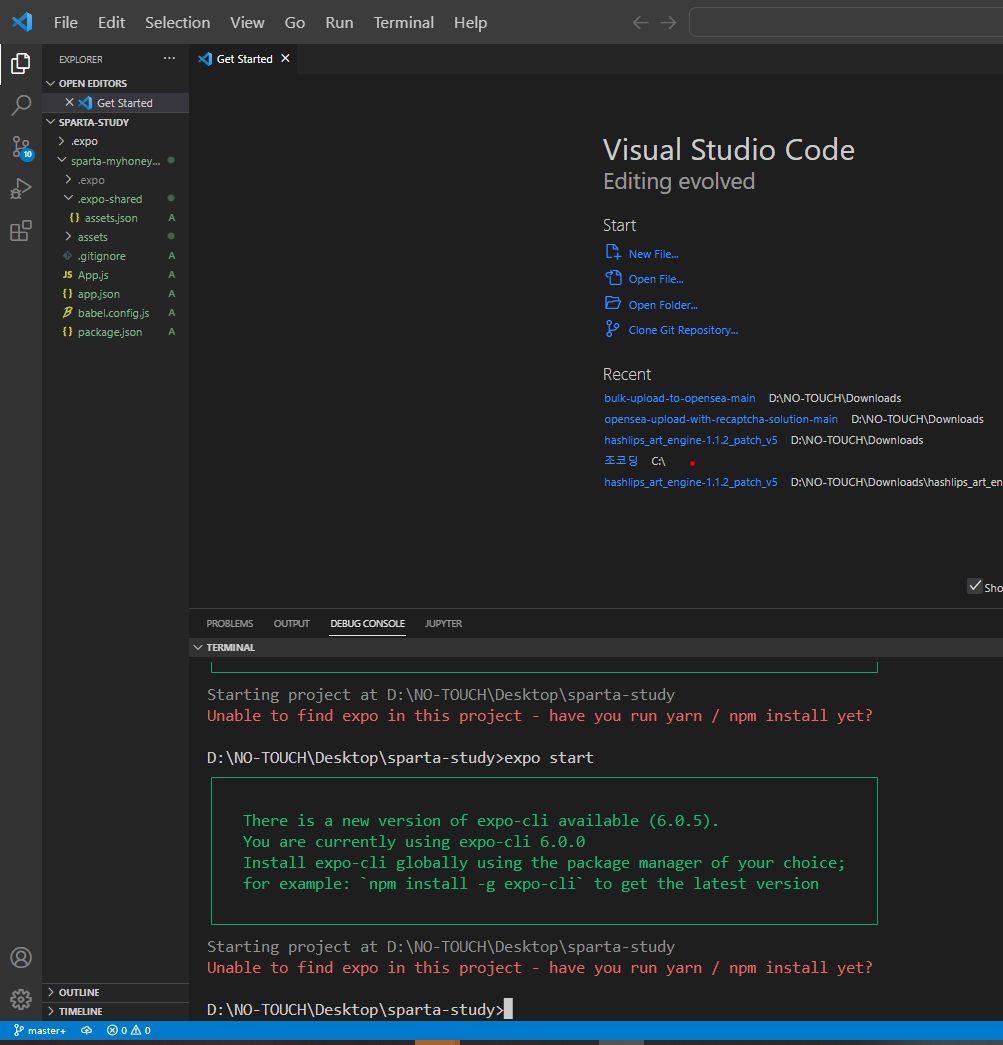This screenshot has height=1045, width=1003.
Task: Select the Debug Console tab
Action: [x=367, y=623]
